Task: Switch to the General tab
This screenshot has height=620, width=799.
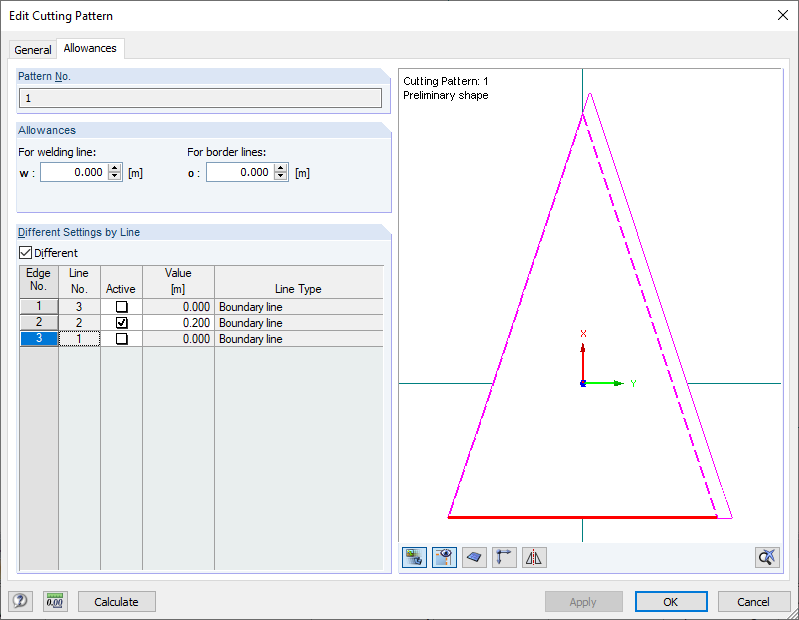Action: point(33,50)
